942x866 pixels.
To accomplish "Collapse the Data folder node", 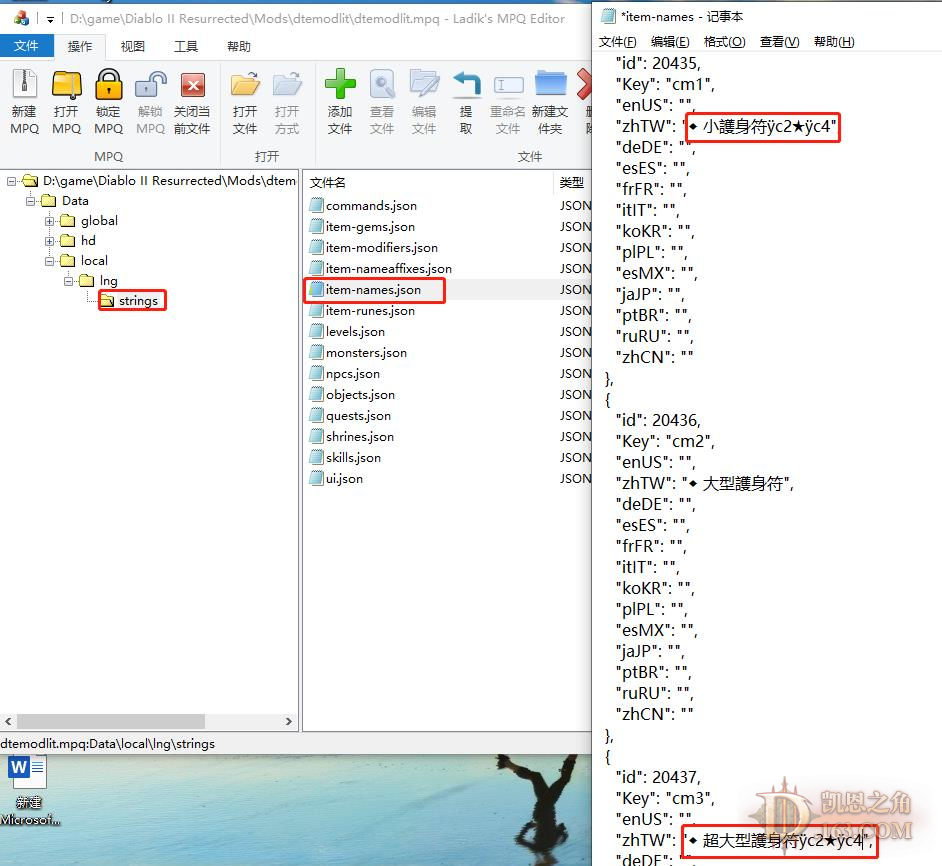I will point(31,201).
